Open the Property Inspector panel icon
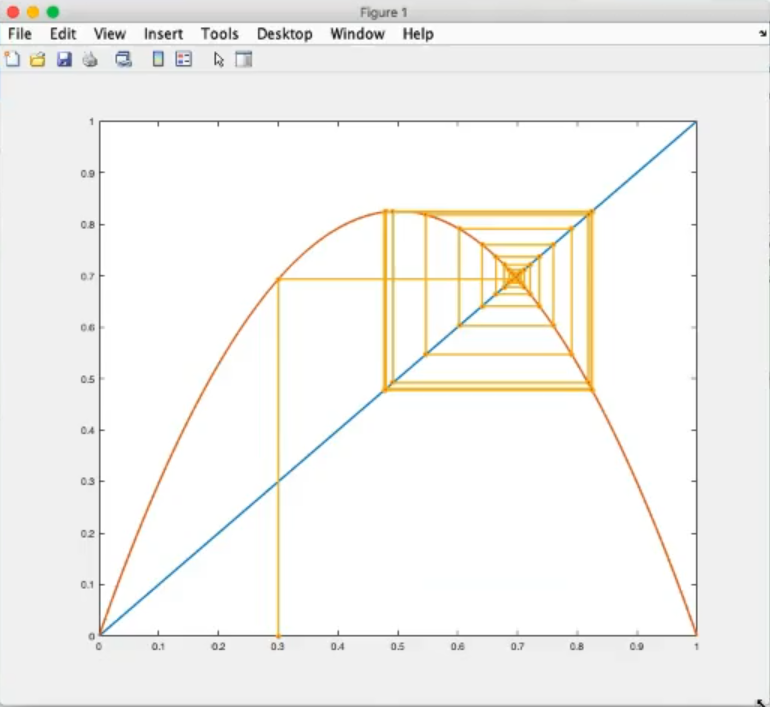The image size is (770, 707). (243, 59)
